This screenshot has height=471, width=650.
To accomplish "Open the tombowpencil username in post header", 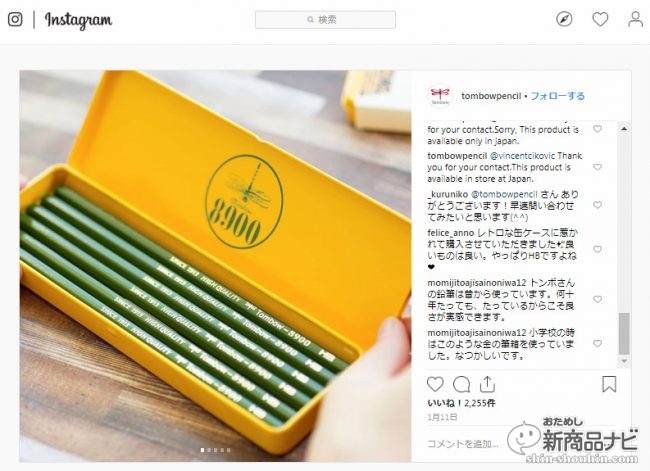I will point(491,96).
